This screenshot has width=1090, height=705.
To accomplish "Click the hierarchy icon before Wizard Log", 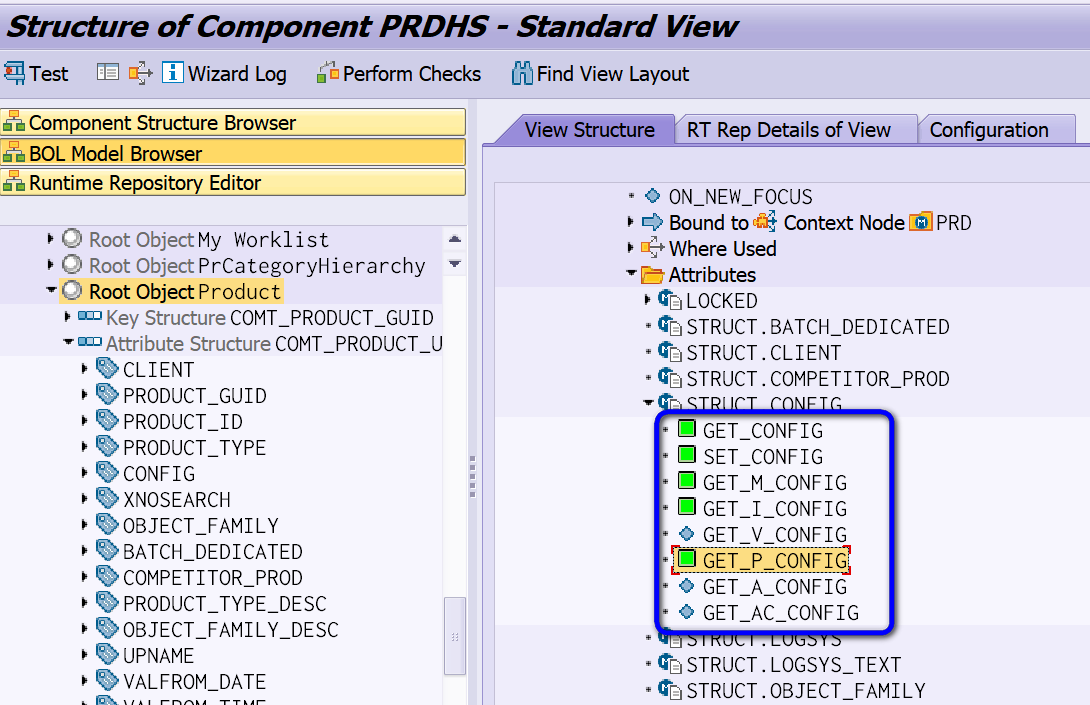I will coord(140,73).
